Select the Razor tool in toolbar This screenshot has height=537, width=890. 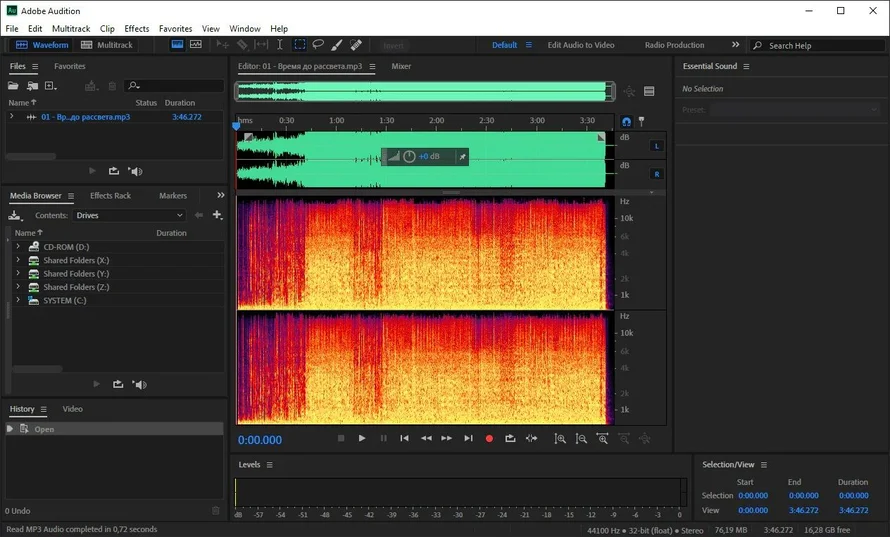pos(242,45)
